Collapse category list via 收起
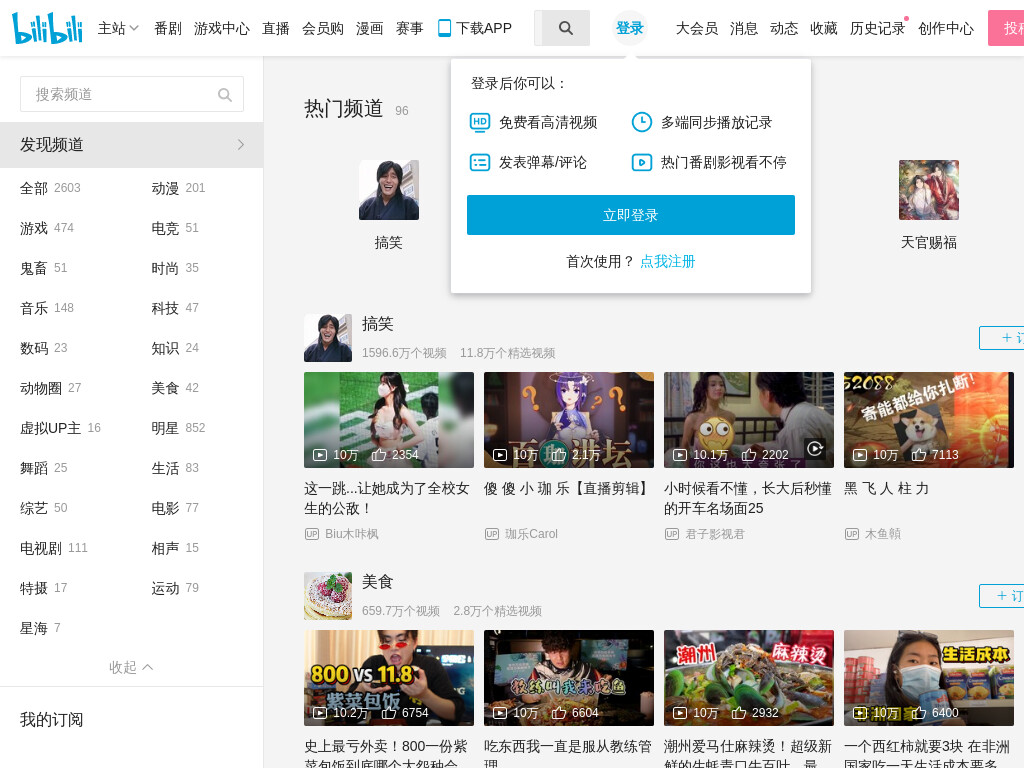The image size is (1024, 768). pos(131,667)
